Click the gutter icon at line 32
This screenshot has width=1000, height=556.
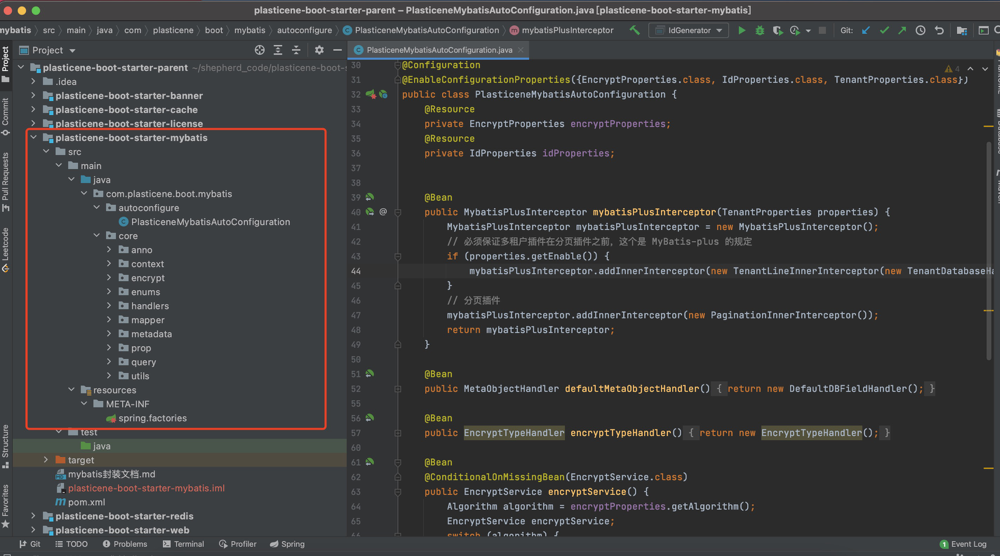click(371, 94)
